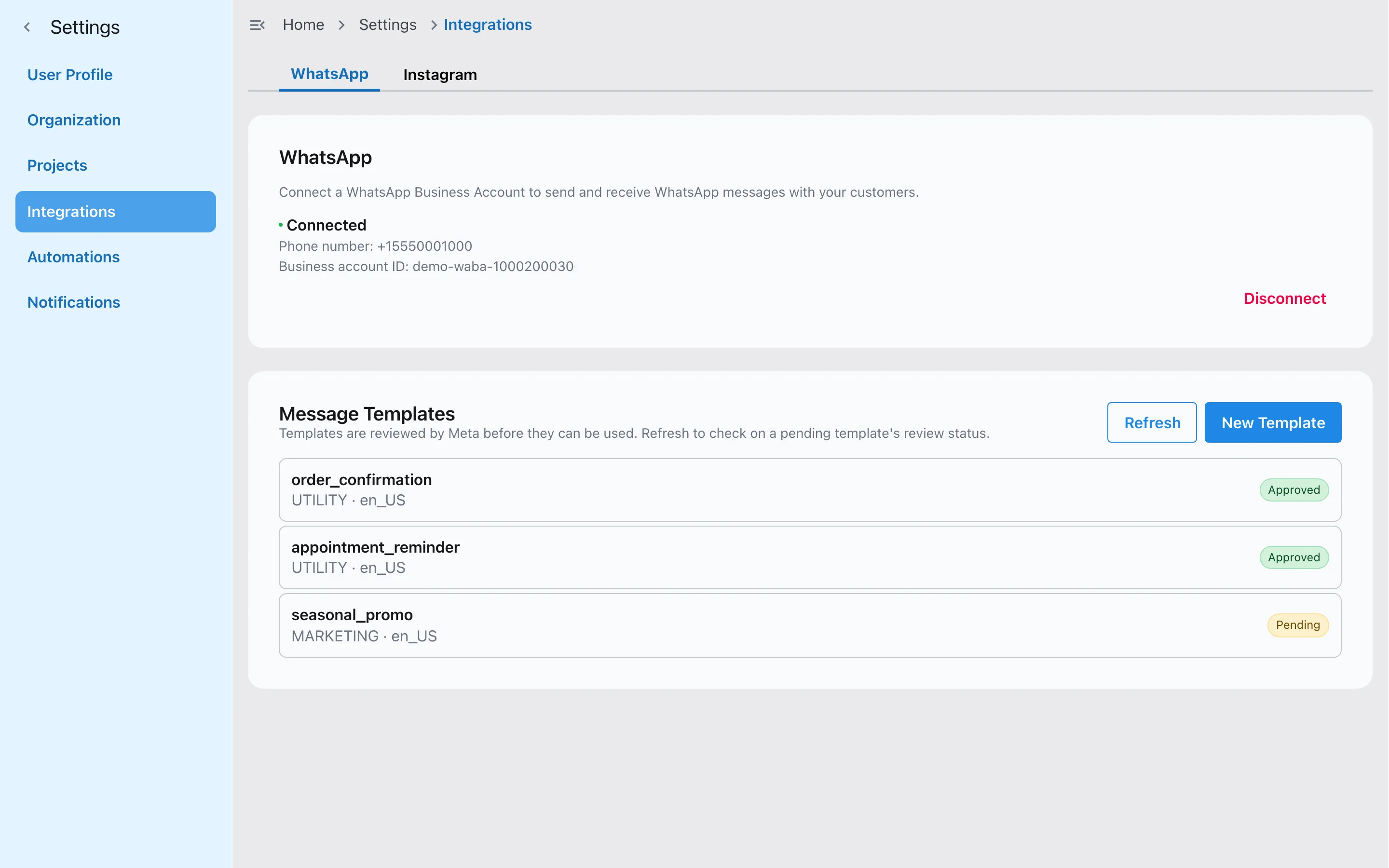Click Settings in the breadcrumb
The height and width of the screenshot is (868, 1389).
coord(387,25)
